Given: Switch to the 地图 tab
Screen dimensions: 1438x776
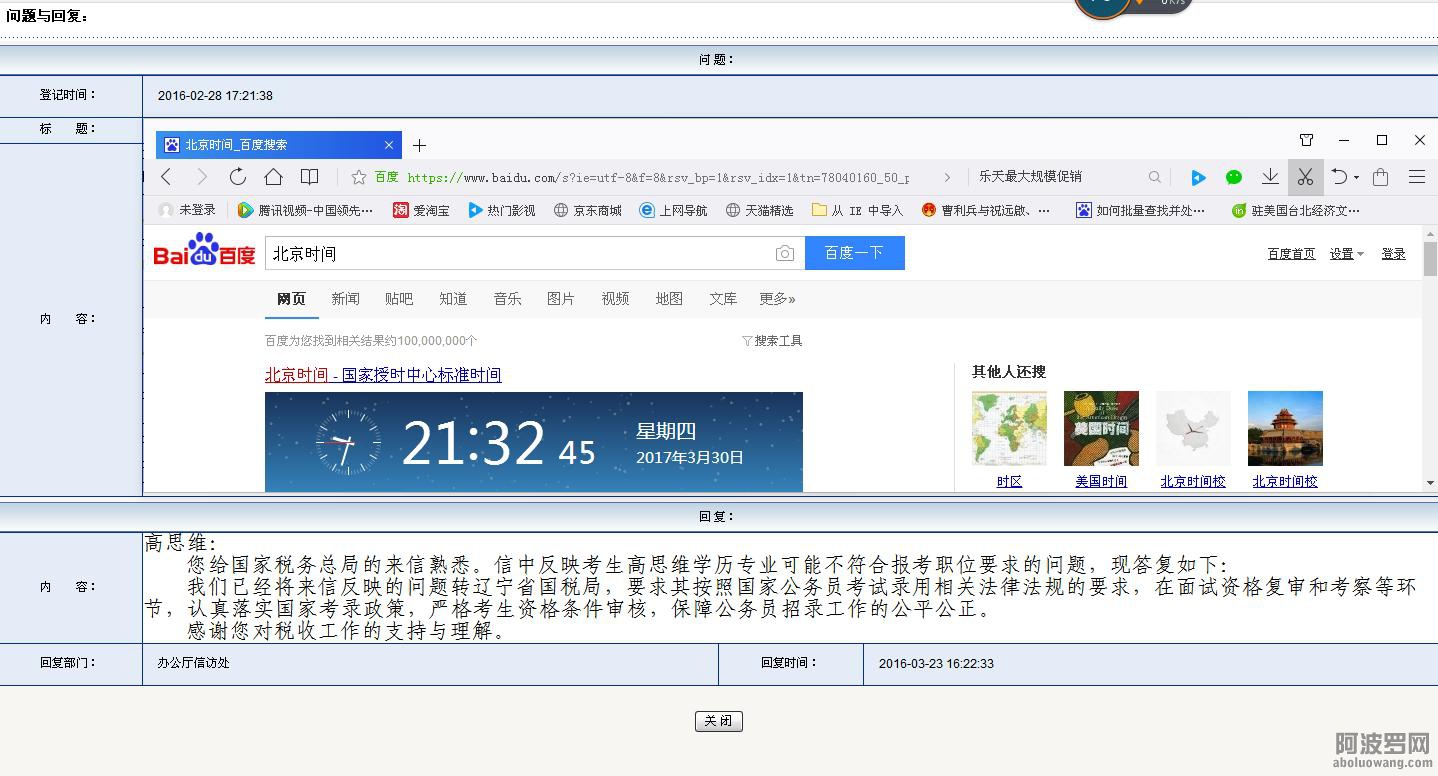Looking at the screenshot, I should point(669,299).
